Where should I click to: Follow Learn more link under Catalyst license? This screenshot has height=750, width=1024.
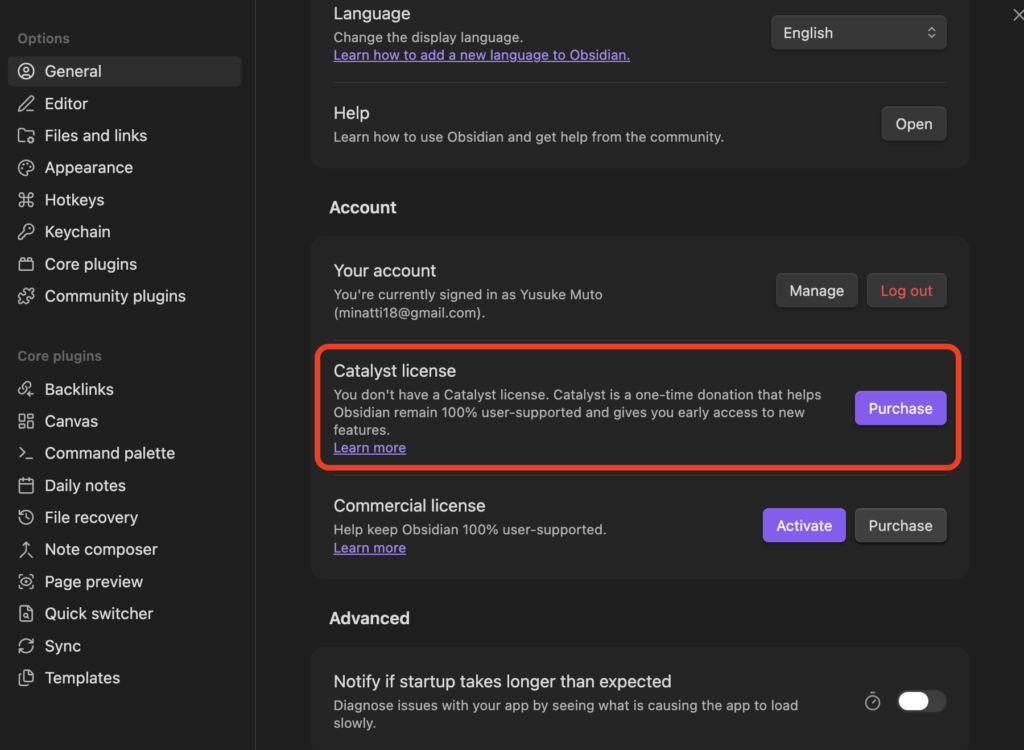369,448
